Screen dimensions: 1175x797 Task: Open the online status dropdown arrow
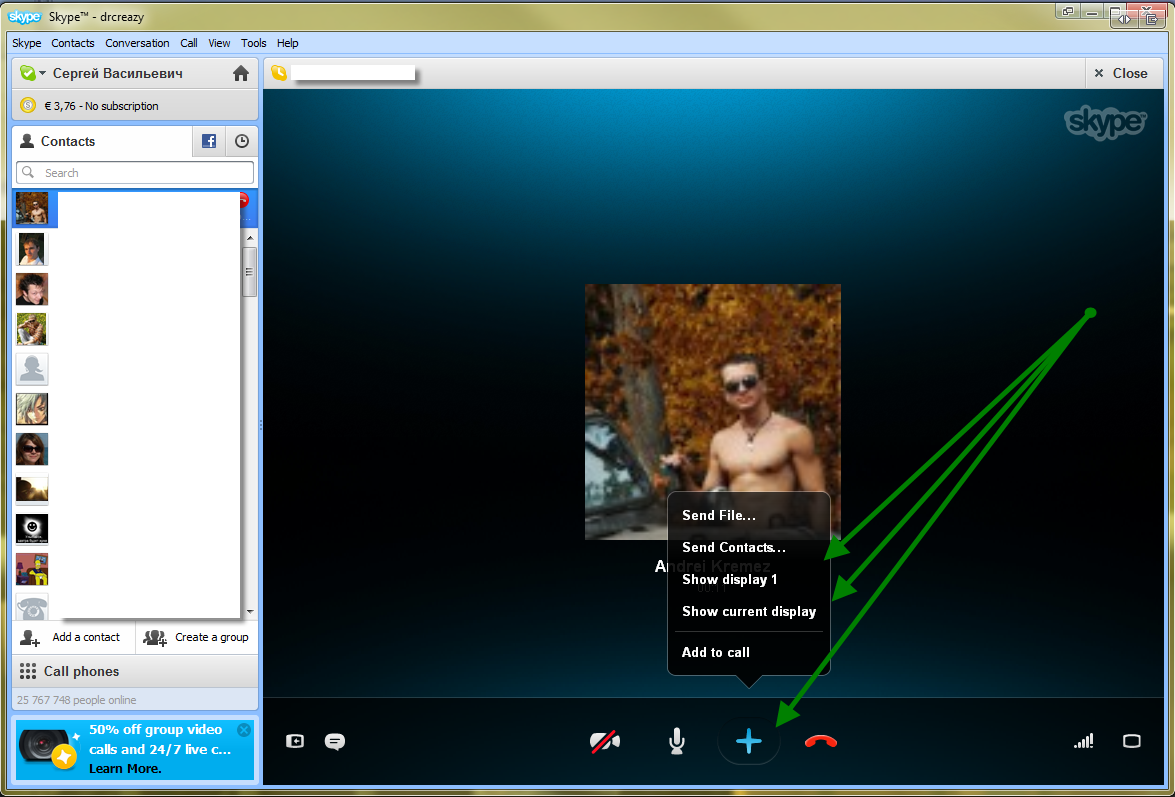tap(43, 73)
